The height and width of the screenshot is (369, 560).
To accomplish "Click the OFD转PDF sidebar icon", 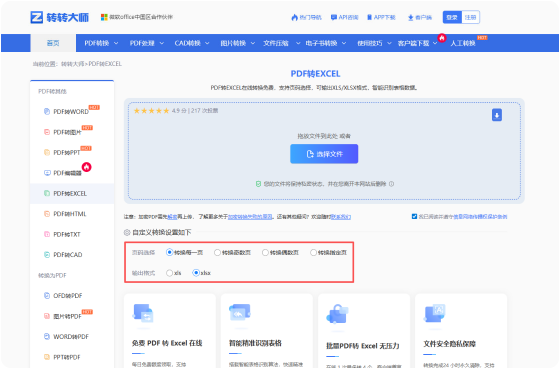I will point(47,296).
